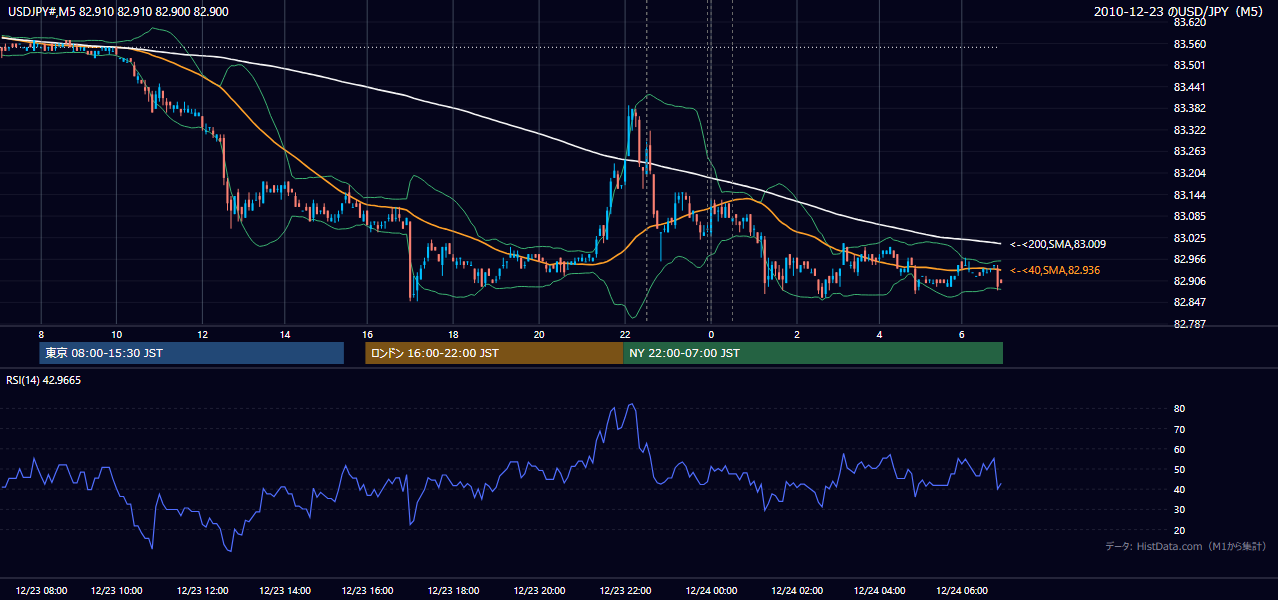Click price axis value 83.025
This screenshot has height=600, width=1278.
[x=1188, y=237]
